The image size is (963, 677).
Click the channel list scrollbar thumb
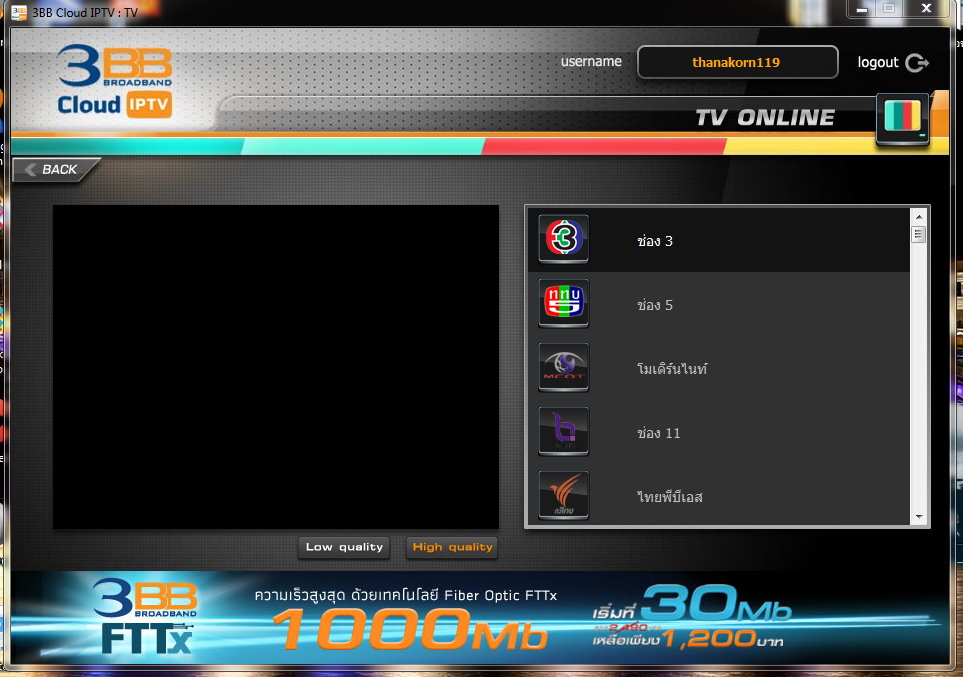pos(919,235)
